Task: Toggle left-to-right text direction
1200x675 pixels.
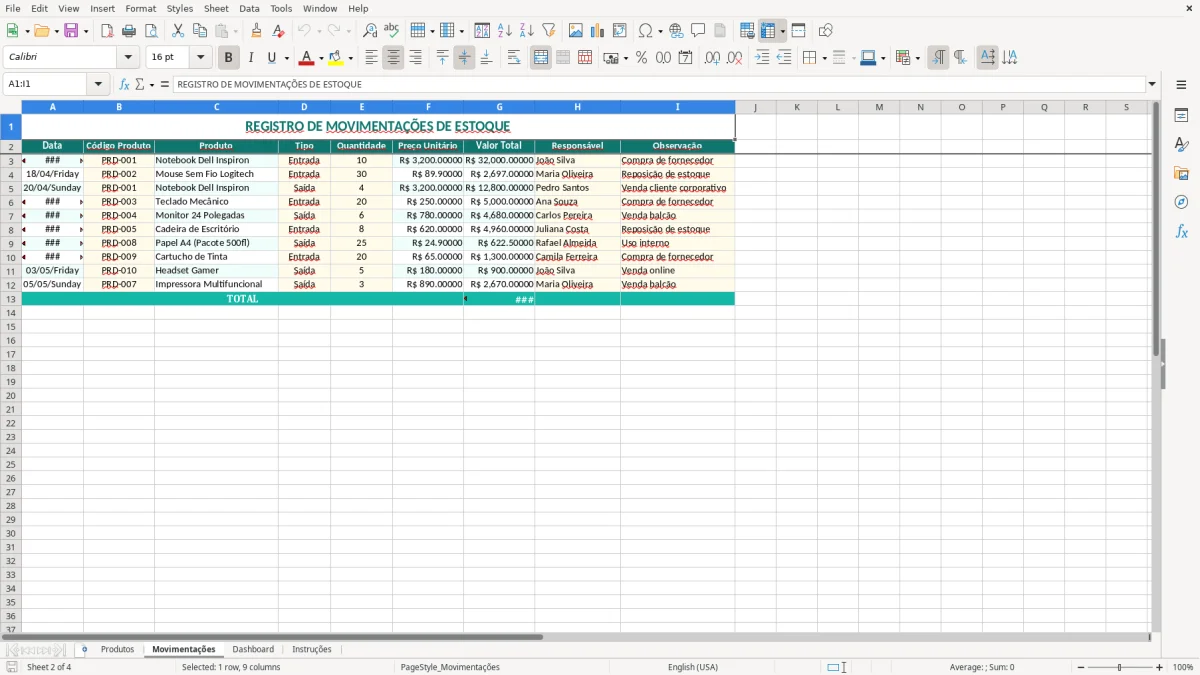Action: [938, 58]
